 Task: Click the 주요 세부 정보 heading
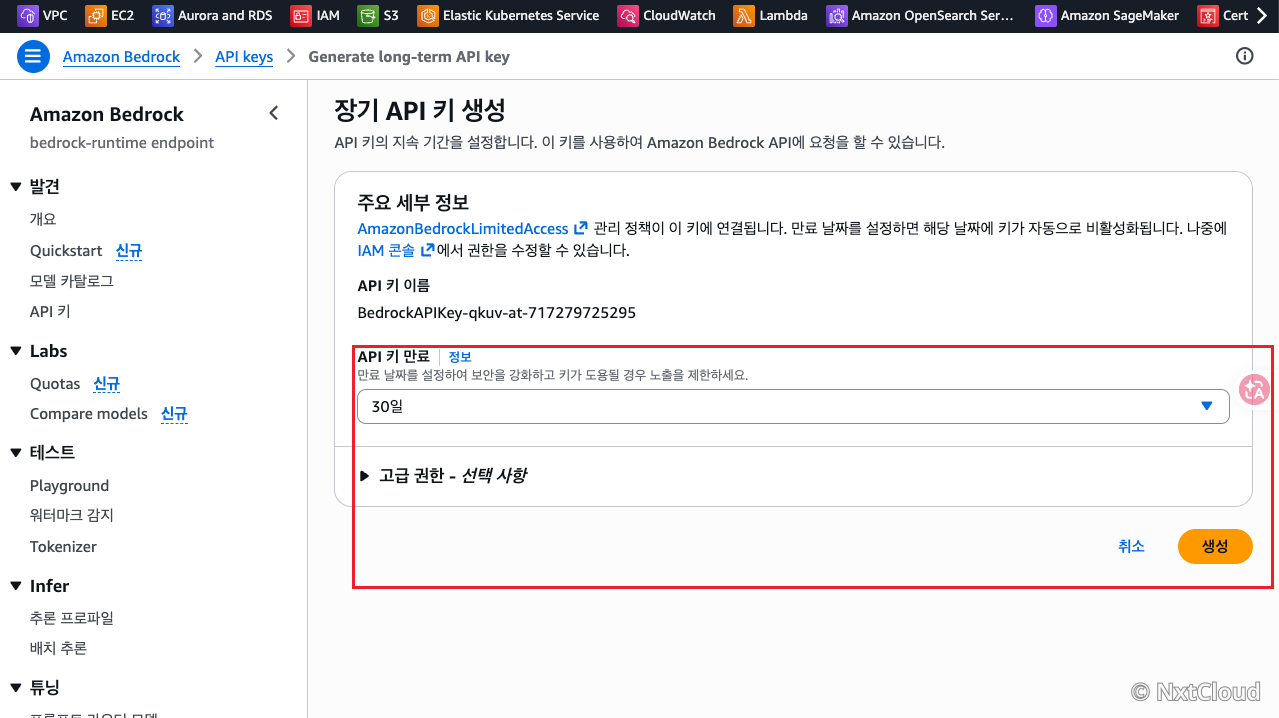coord(413,203)
